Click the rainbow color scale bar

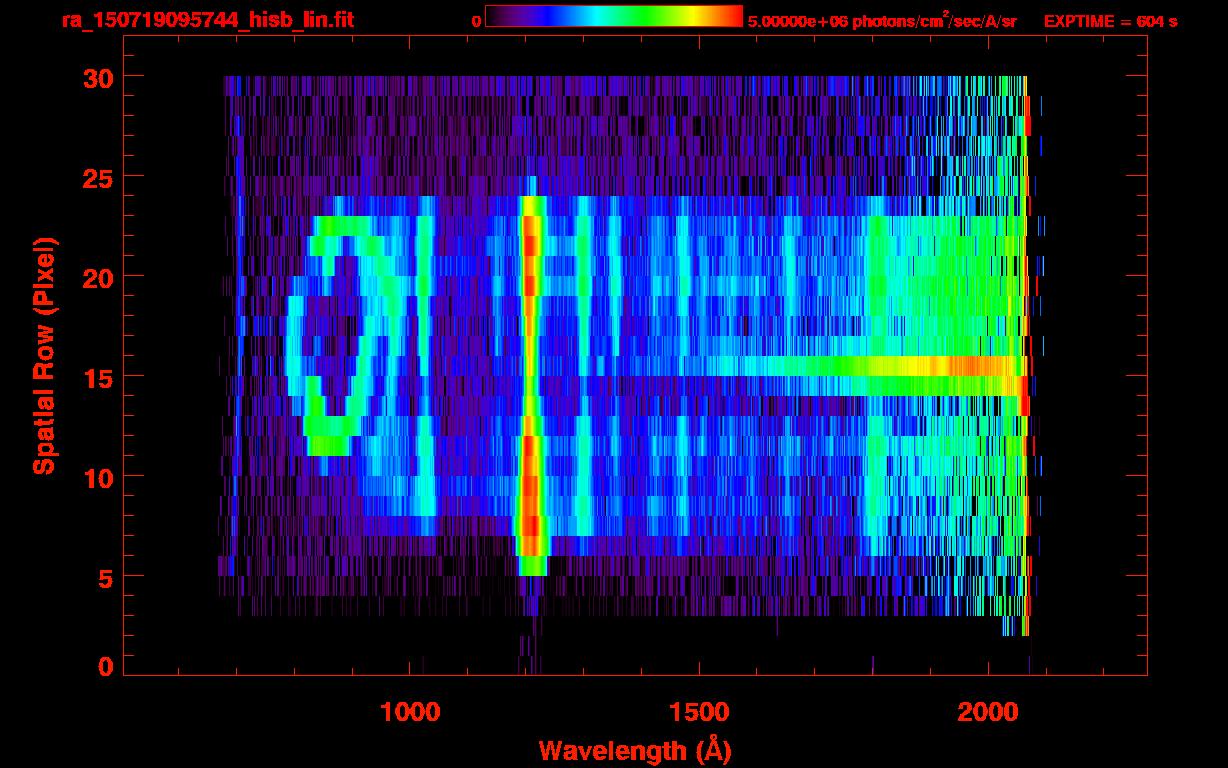(x=614, y=17)
